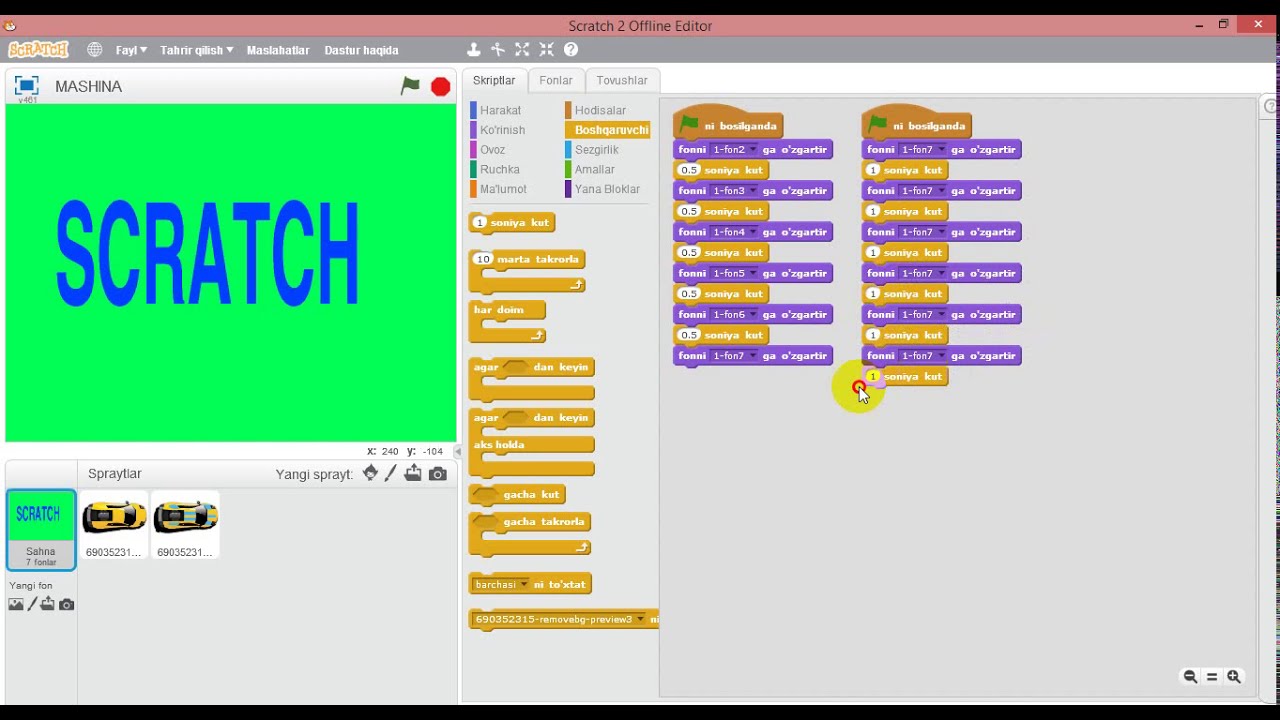Viewport: 1280px width, 720px height.
Task: Switch to the Fonlar tab
Action: click(x=556, y=80)
